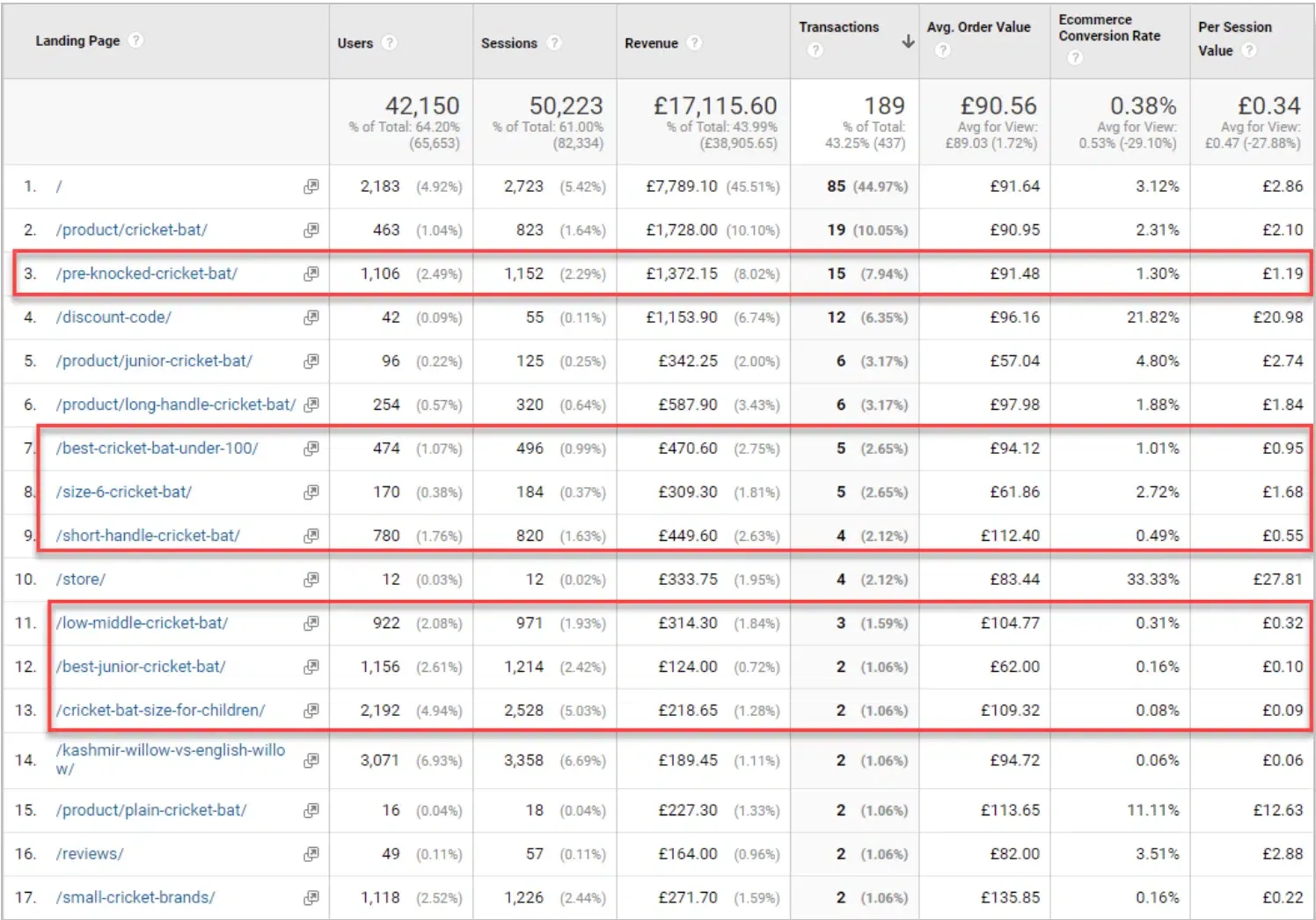Viewport: 1316px width, 920px height.
Task: Open /best-cricket-bat-under-100/ landing page link
Action: [x=157, y=449]
